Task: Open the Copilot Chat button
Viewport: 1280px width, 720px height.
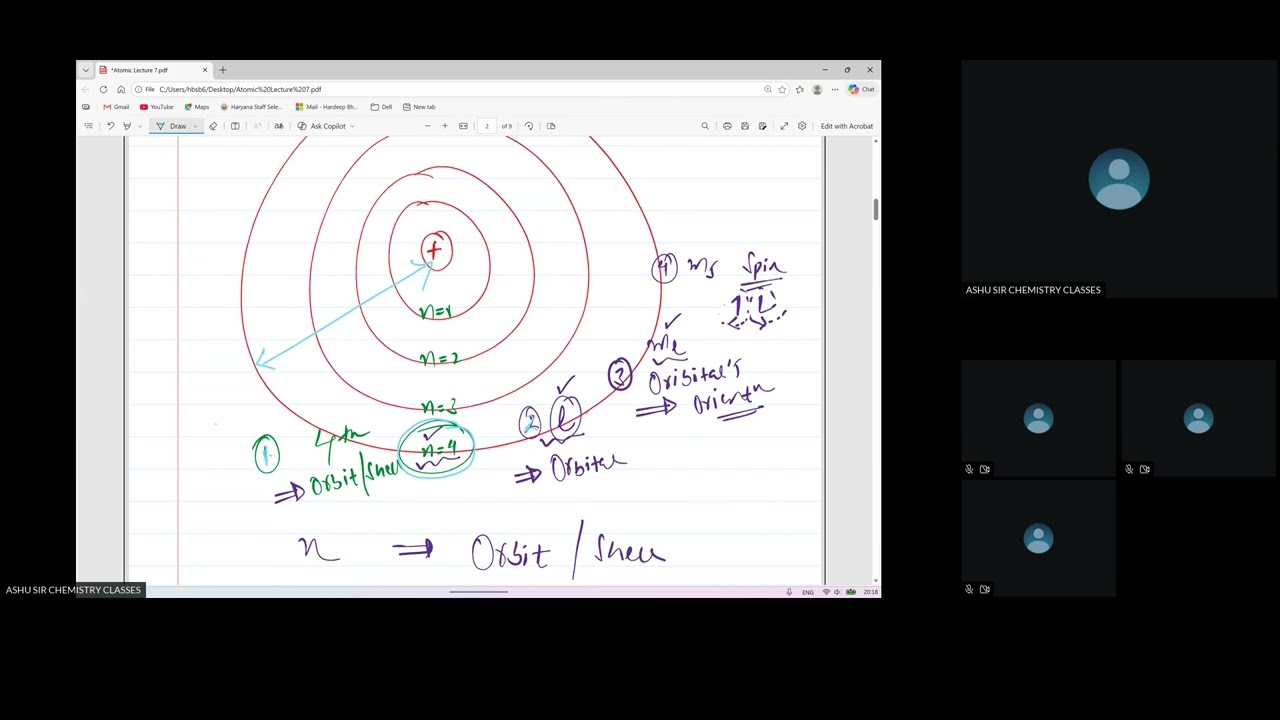Action: coord(861,89)
